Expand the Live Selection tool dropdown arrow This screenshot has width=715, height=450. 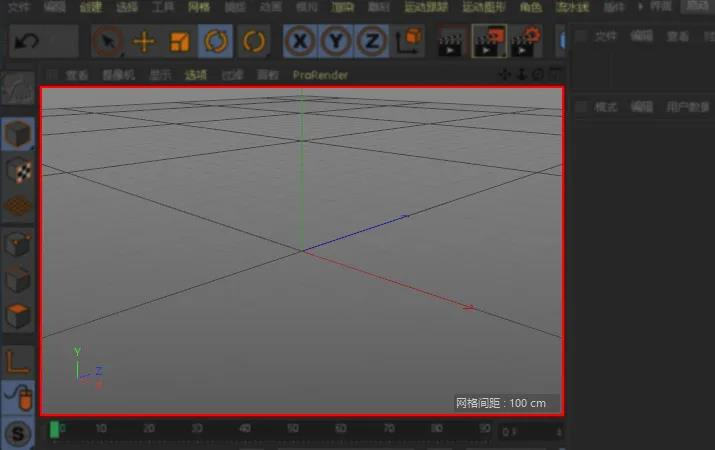(x=122, y=55)
